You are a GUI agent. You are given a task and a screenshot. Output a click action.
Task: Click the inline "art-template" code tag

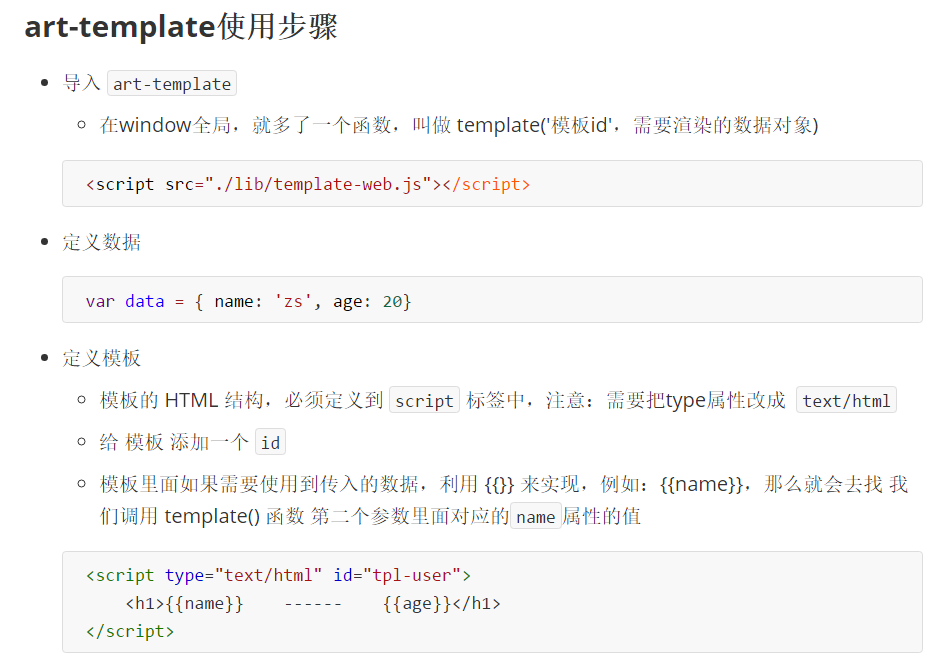pos(172,84)
